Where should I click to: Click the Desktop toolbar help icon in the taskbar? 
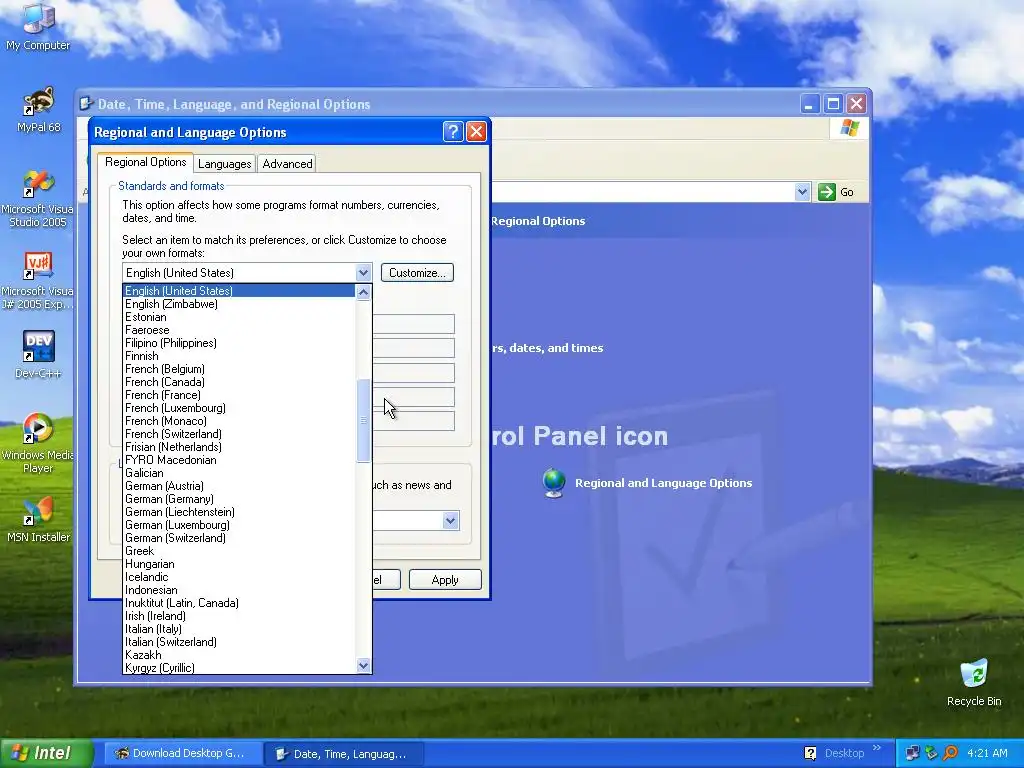810,753
